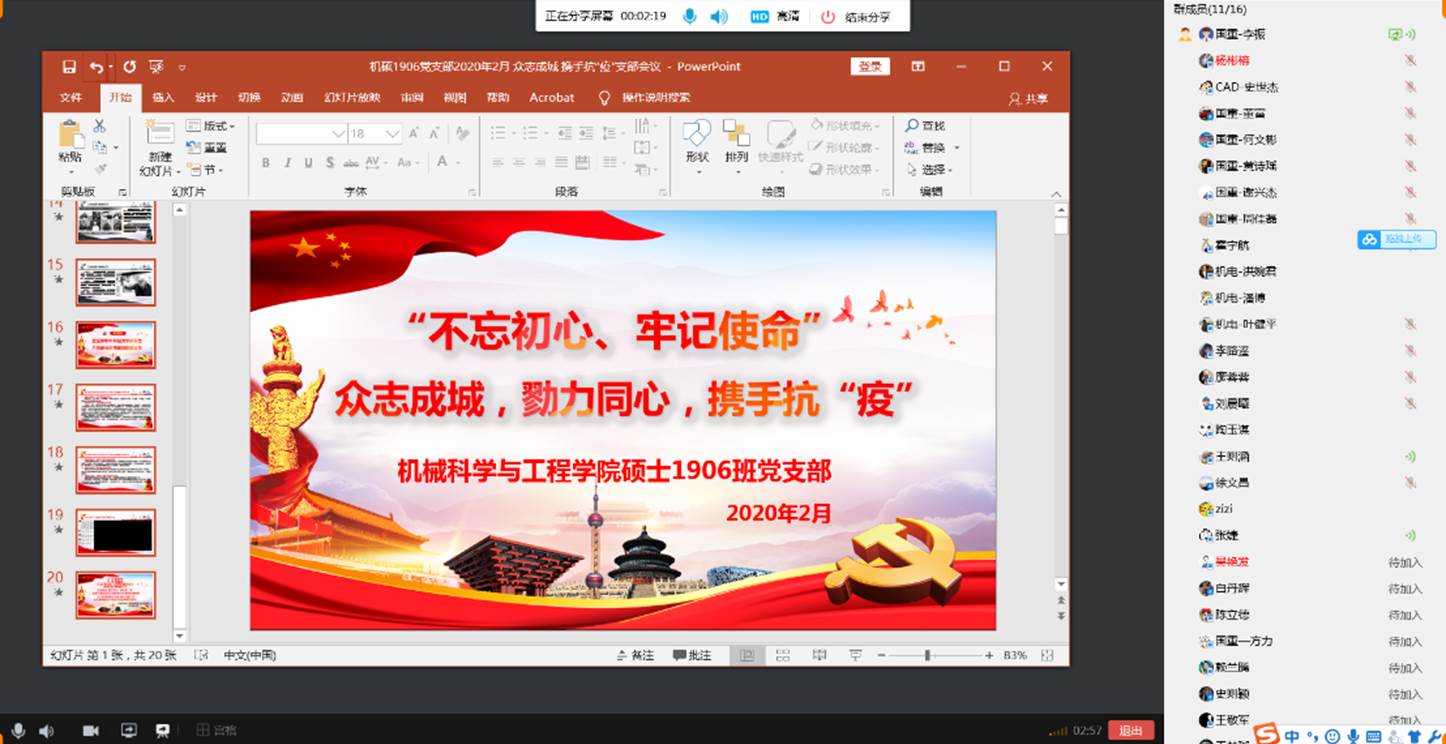Screen dimensions: 1446x744
Task: Open the Acrobat ribbon tab
Action: (552, 98)
